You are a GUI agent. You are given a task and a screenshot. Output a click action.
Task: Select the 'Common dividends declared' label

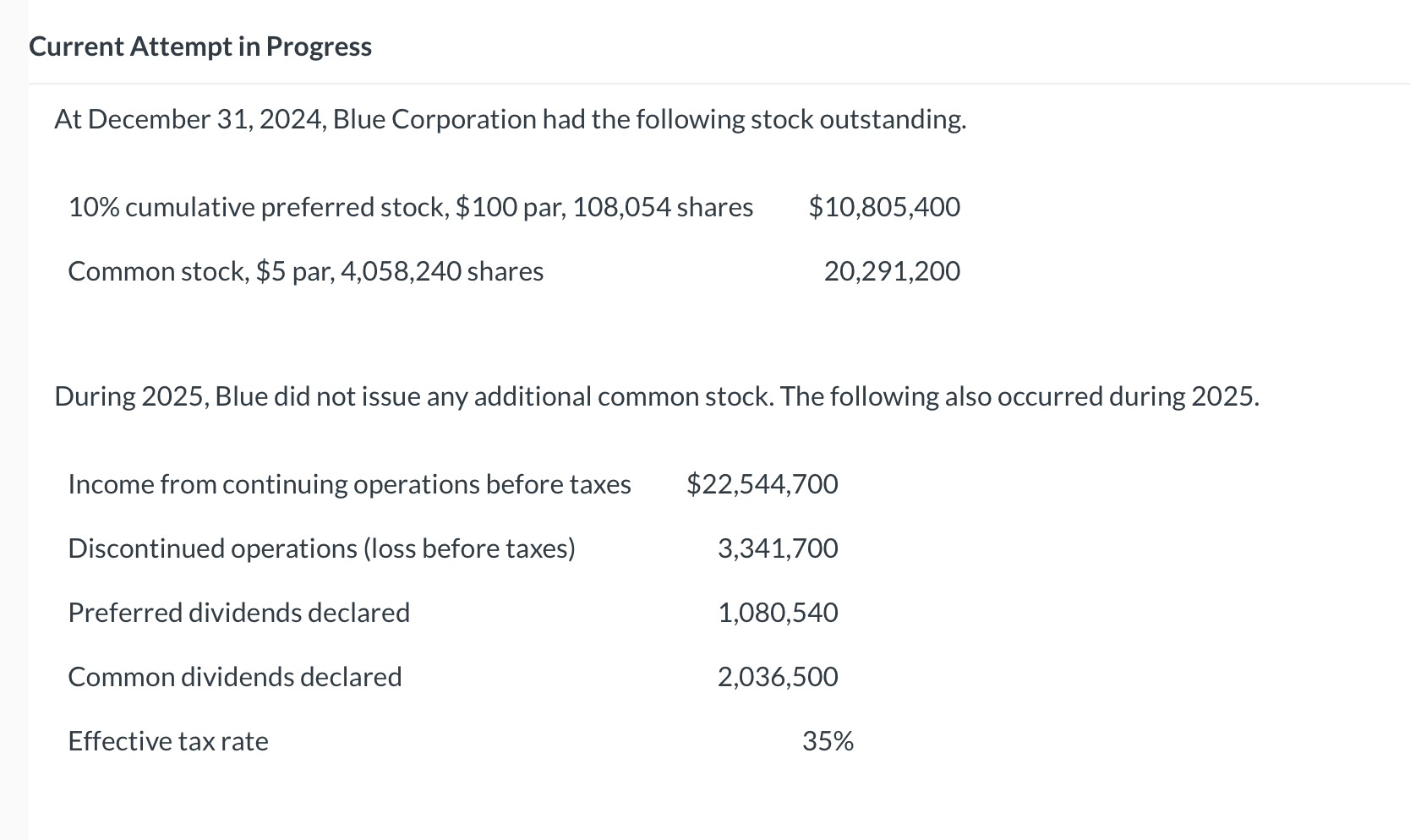[x=234, y=677]
